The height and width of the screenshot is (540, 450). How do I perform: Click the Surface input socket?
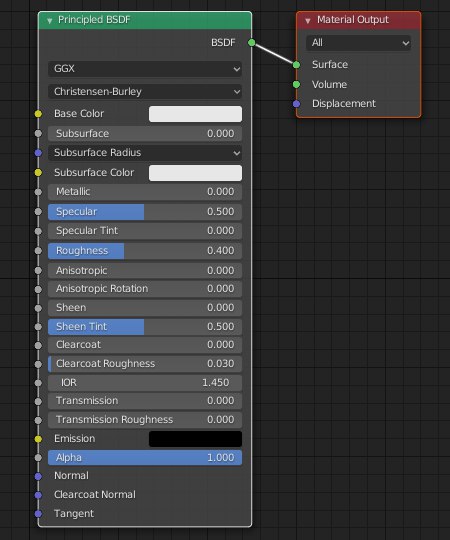[296, 65]
